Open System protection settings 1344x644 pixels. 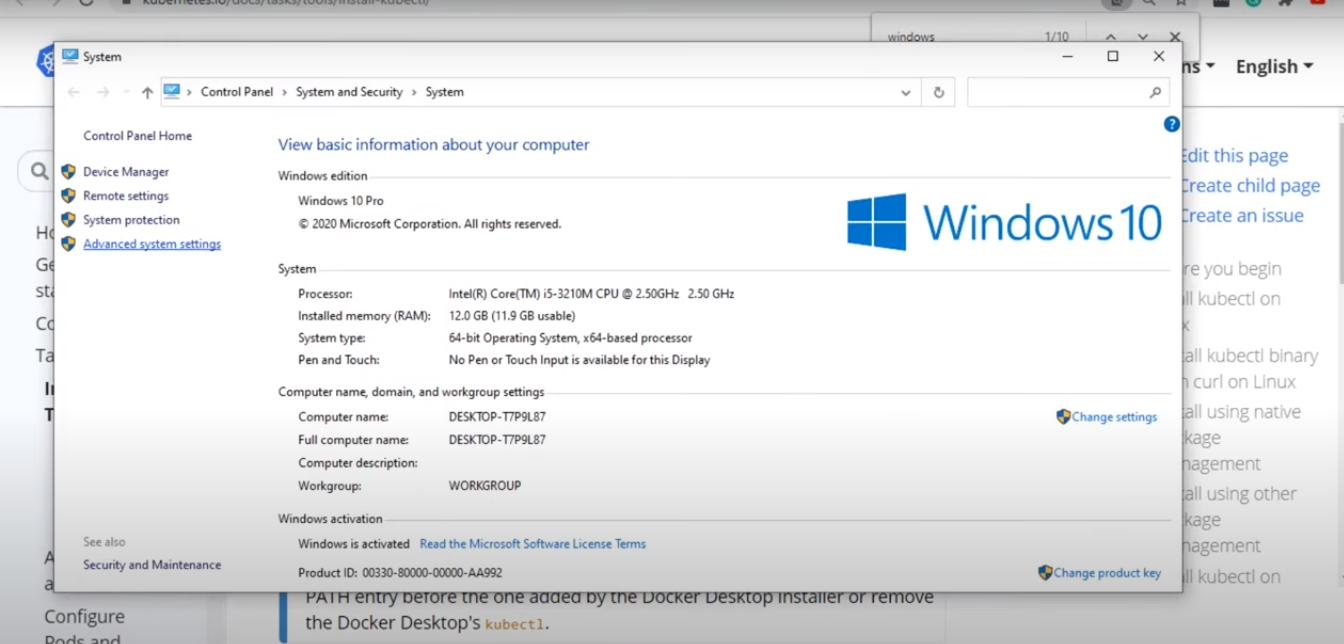coord(131,220)
